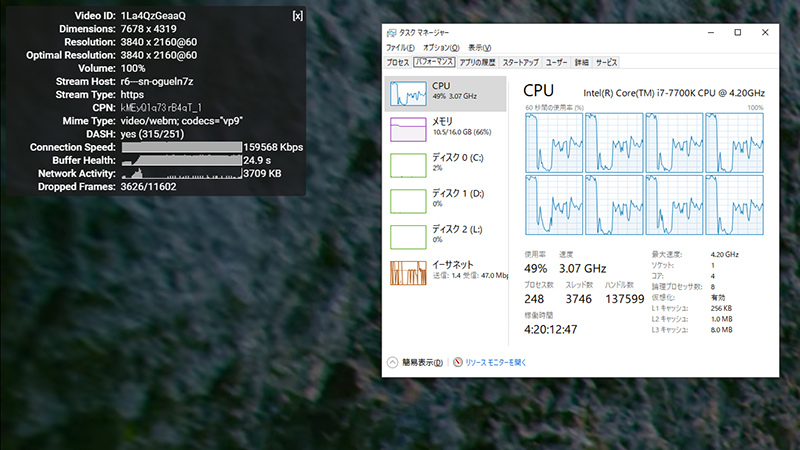Click the CPU usage value 49%
Image resolution: width=800 pixels, height=450 pixels.
(x=535, y=268)
